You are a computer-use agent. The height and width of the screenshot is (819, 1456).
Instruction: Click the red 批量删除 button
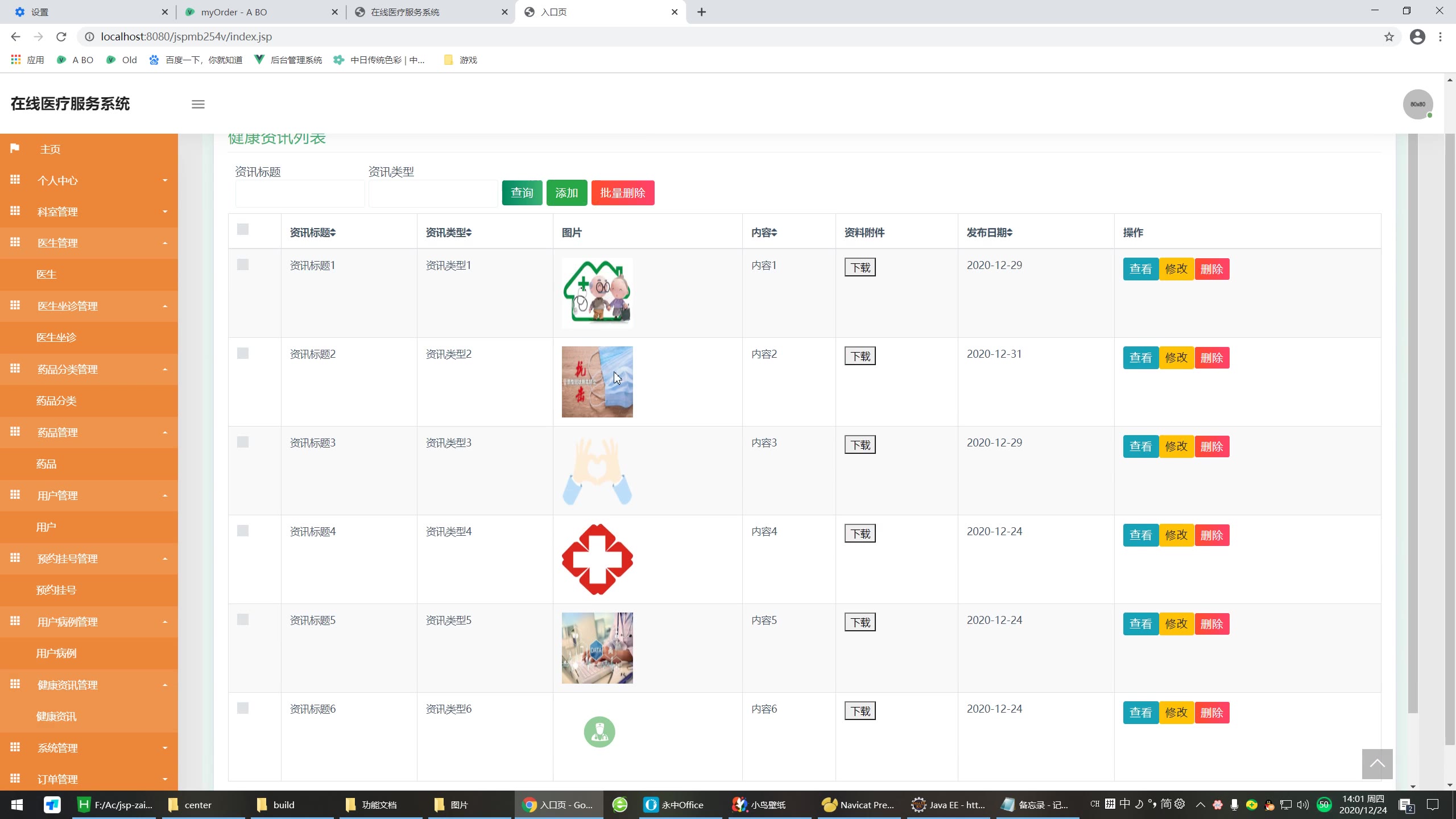pyautogui.click(x=622, y=193)
